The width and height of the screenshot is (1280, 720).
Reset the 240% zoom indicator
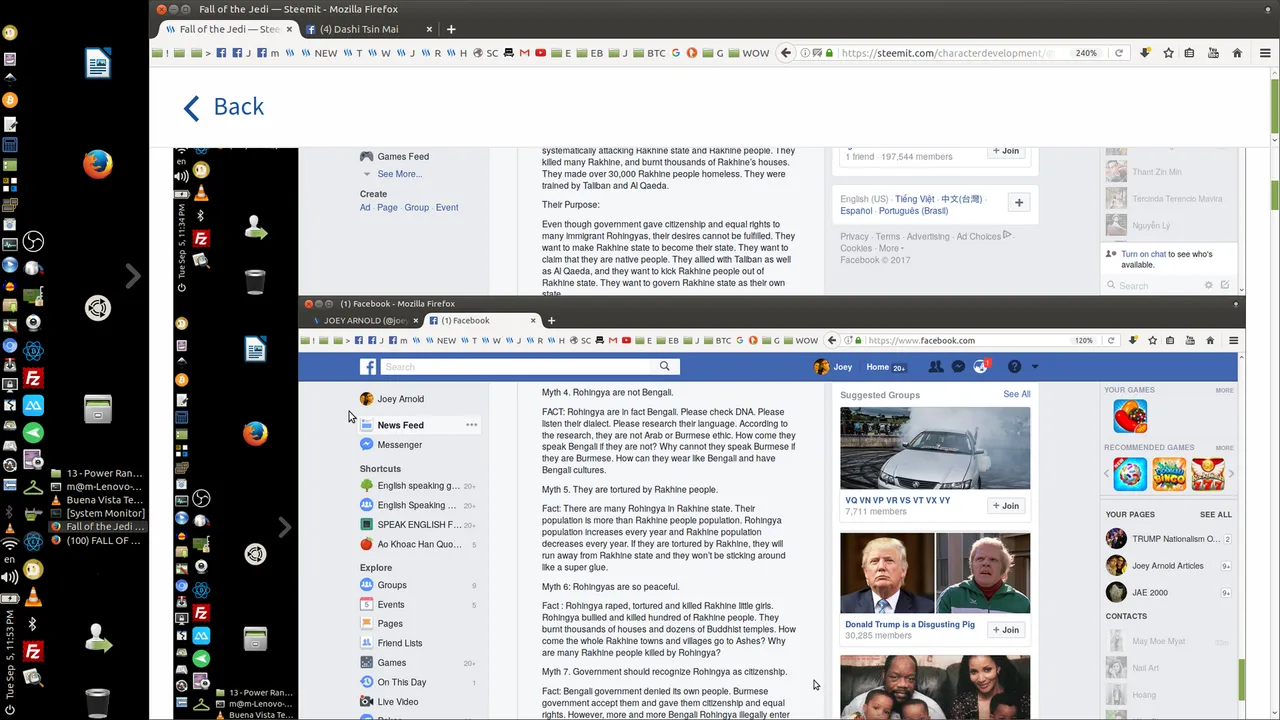pos(1086,53)
